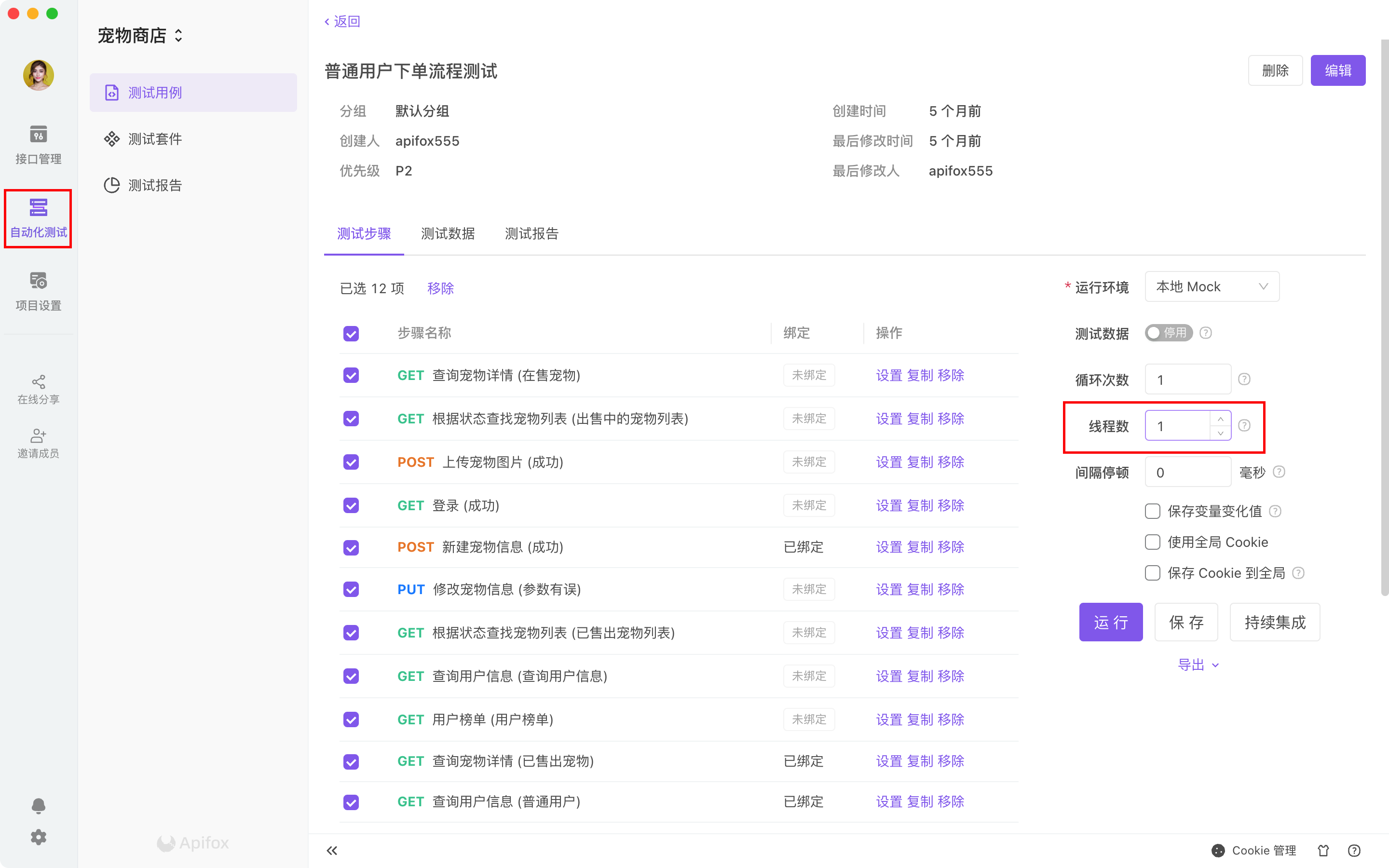The height and width of the screenshot is (868, 1389).
Task: Click help icon beside 线程数
Action: click(1244, 425)
